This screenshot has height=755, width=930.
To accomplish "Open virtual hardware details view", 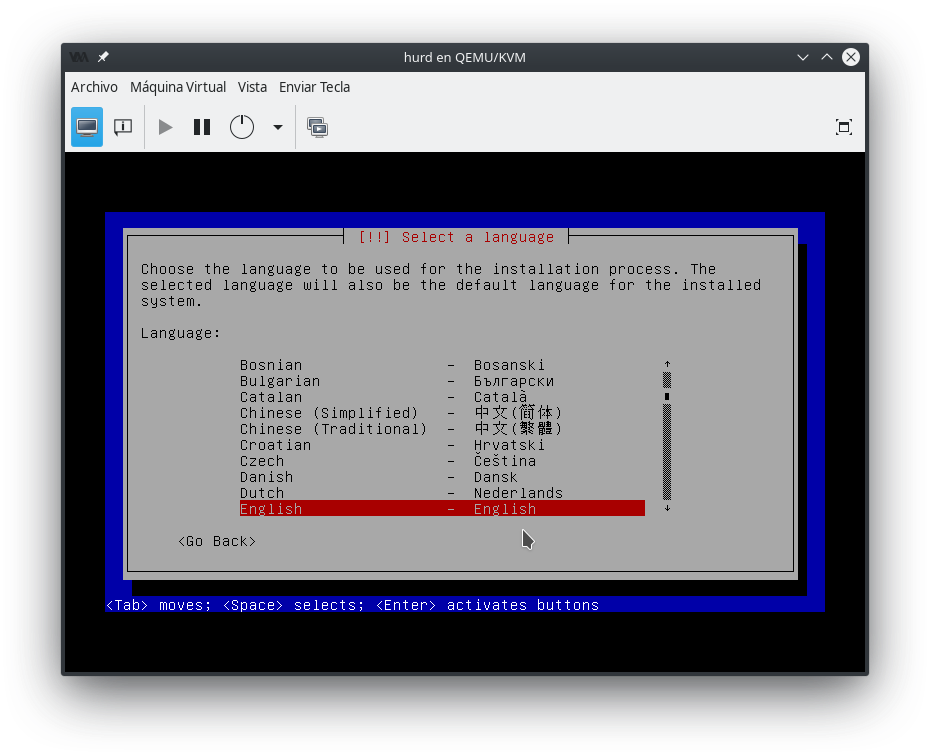I will [x=123, y=127].
